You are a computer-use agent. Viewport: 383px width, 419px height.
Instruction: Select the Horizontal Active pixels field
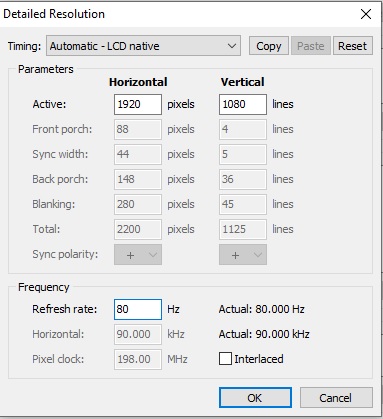138,104
